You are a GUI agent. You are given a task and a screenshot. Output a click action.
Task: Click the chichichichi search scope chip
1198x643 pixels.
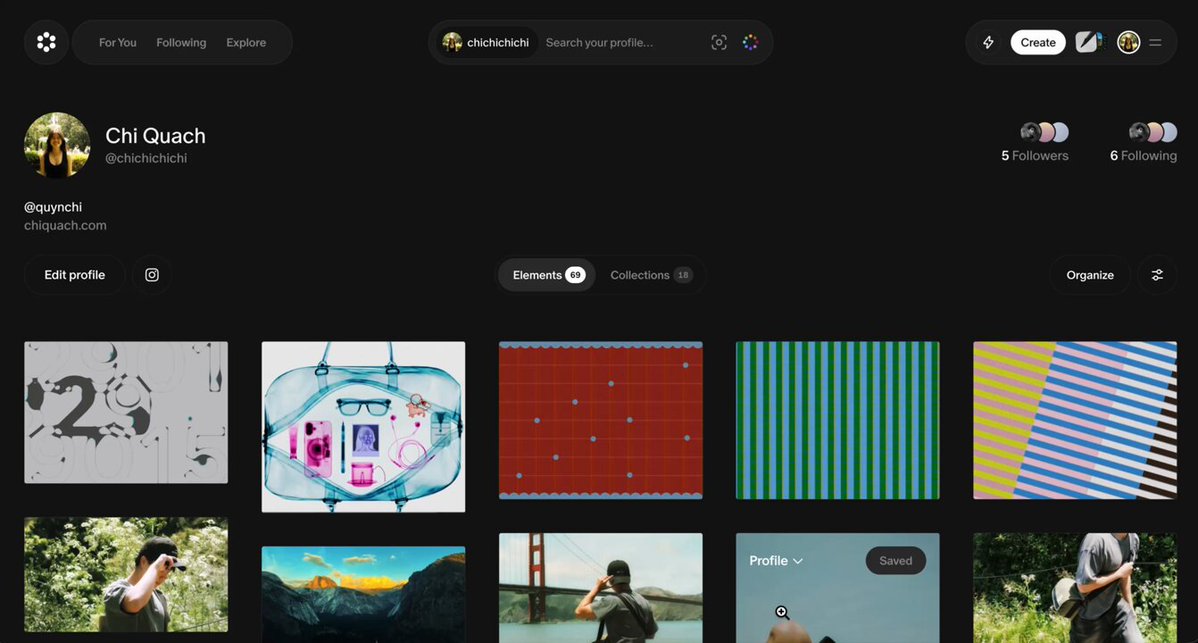[486, 43]
